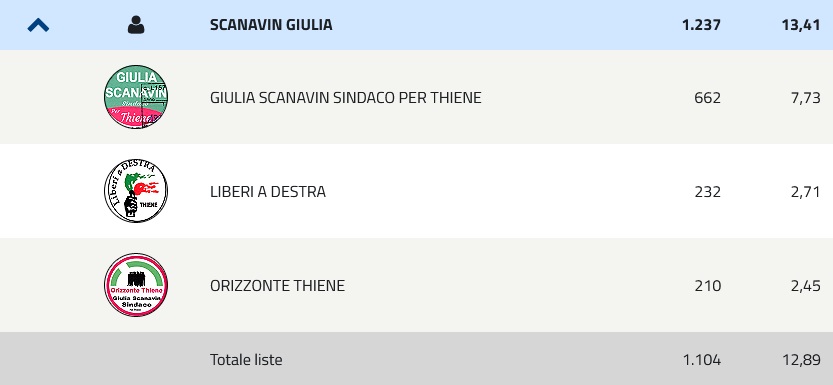The height and width of the screenshot is (385, 833).
Task: Click candidate percentage 13,41
Action: coord(801,25)
